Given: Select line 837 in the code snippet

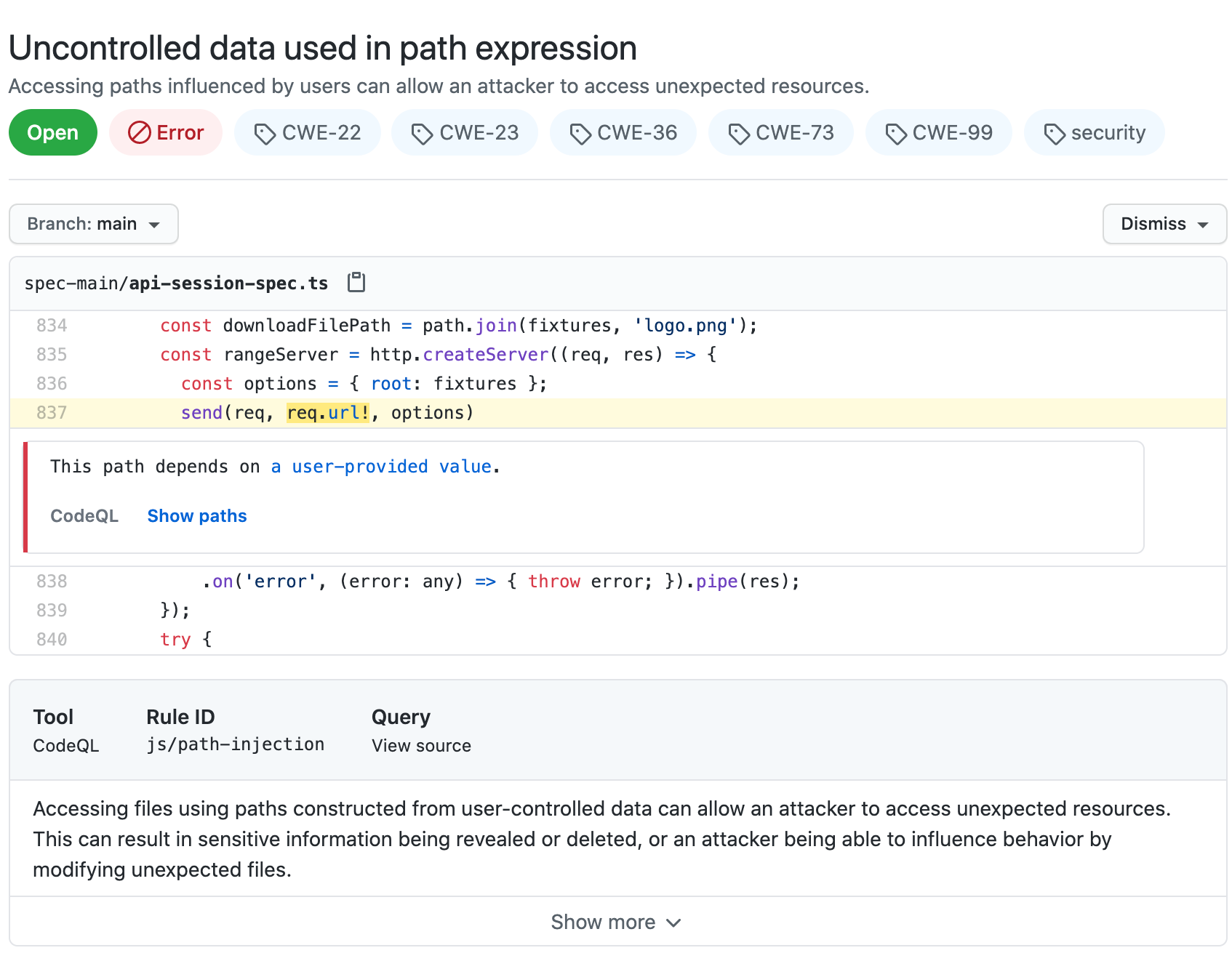Looking at the screenshot, I should point(52,412).
